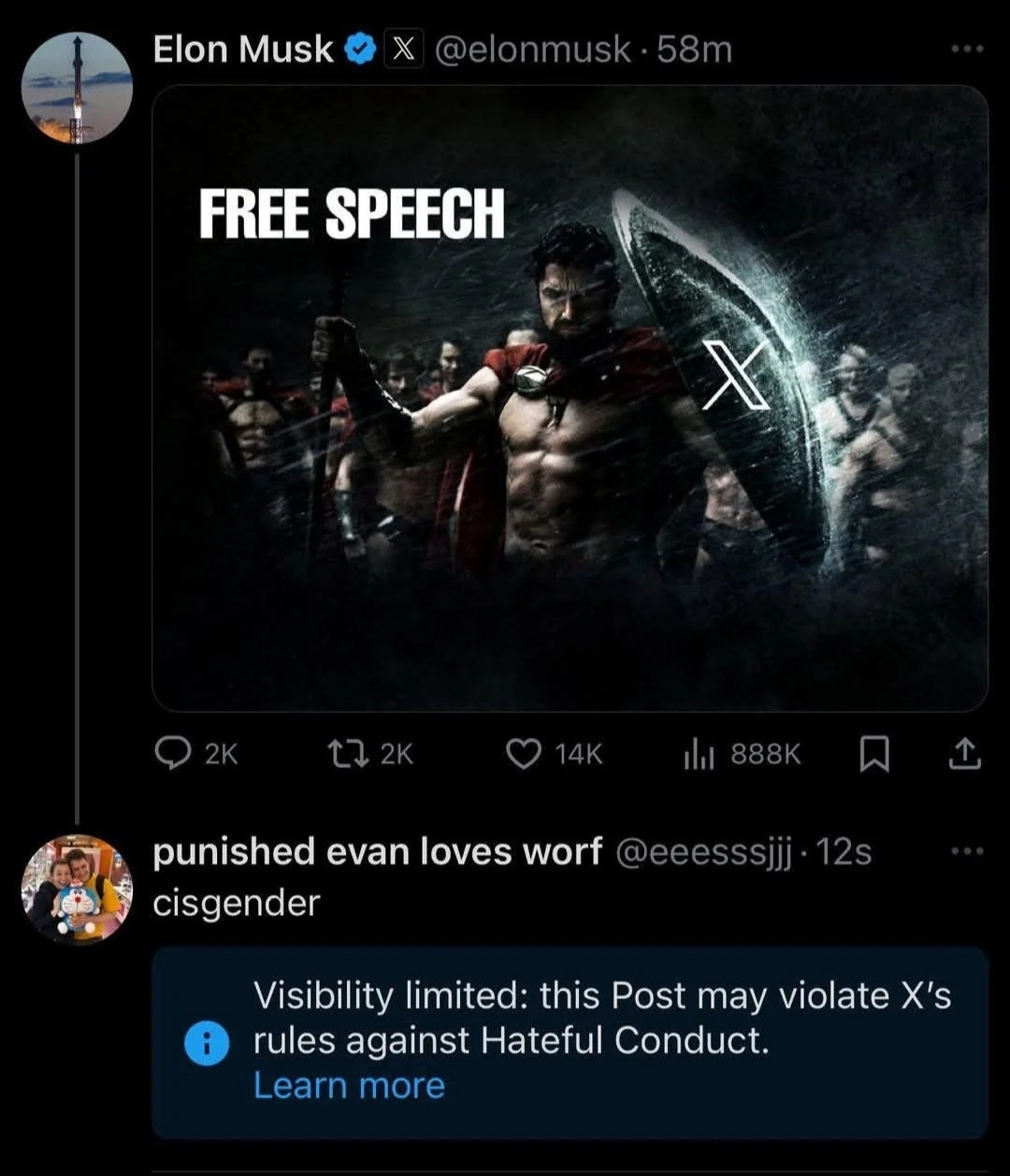Viewport: 1010px width, 1176px height.
Task: Click the "Learn more" link
Action: [349, 1085]
